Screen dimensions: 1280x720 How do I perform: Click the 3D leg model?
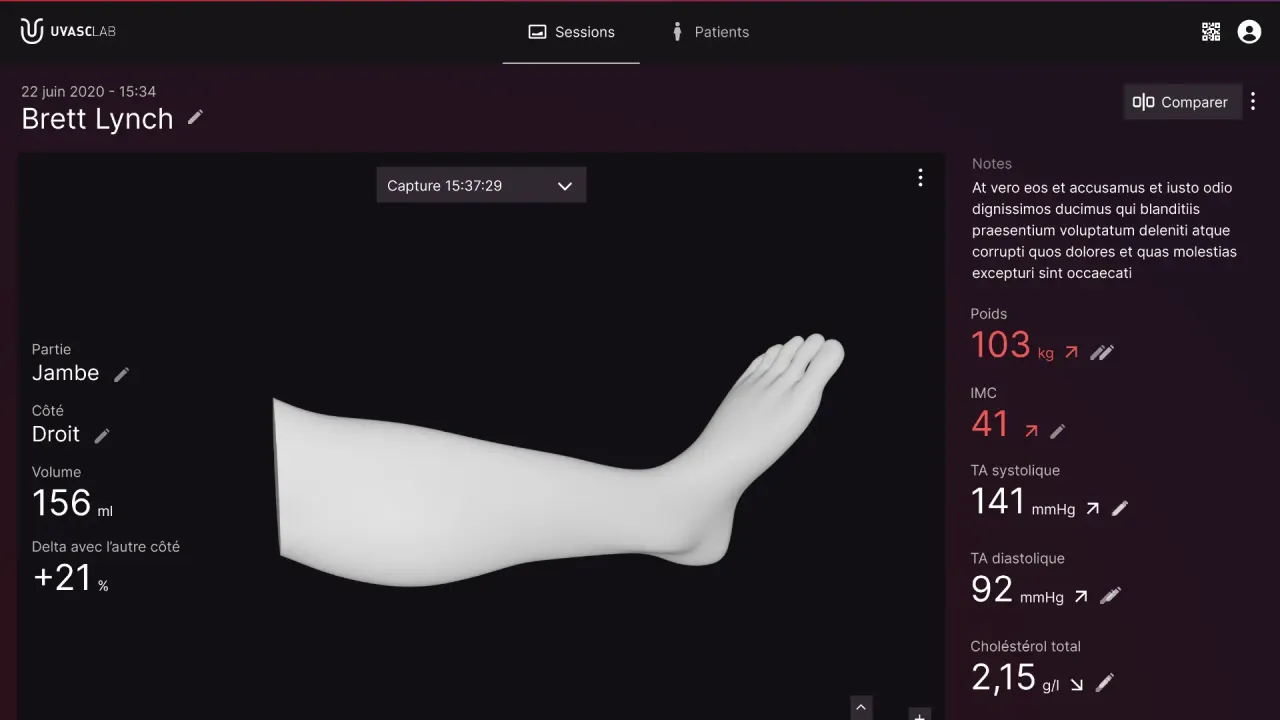tap(520, 490)
